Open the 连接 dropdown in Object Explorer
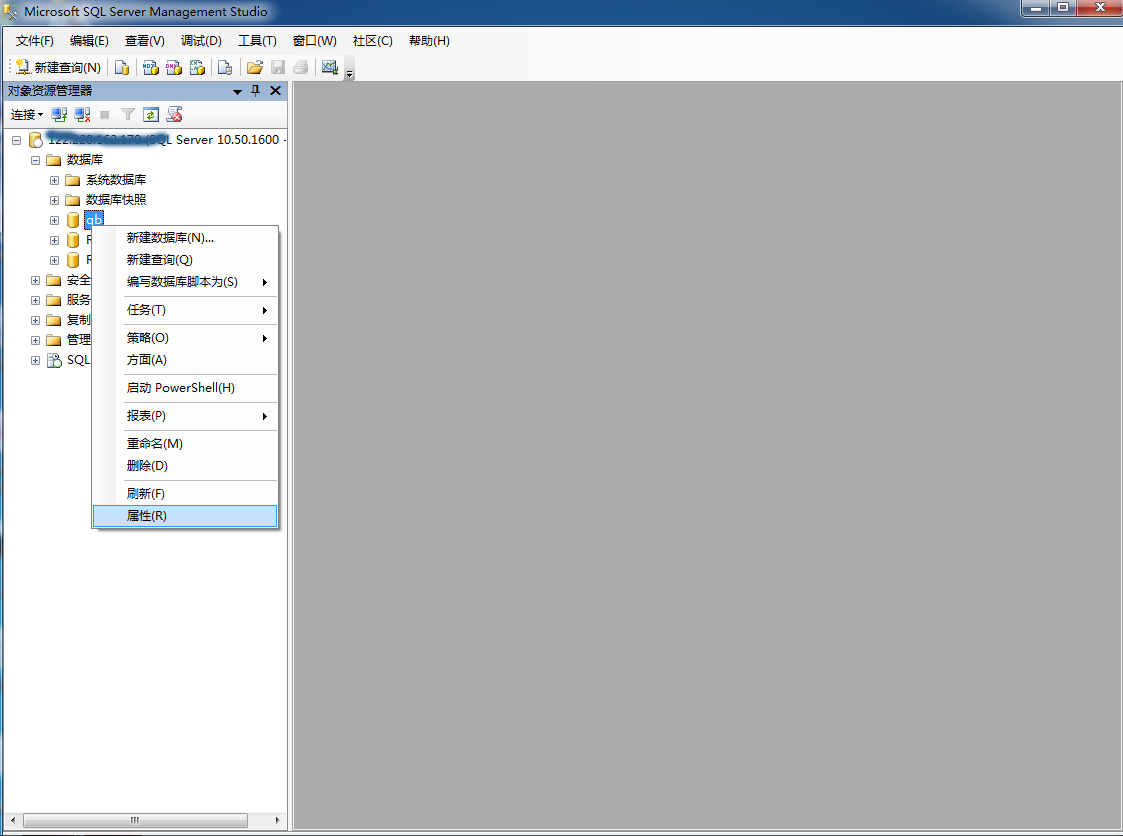The width and height of the screenshot is (1123, 836). click(27, 115)
